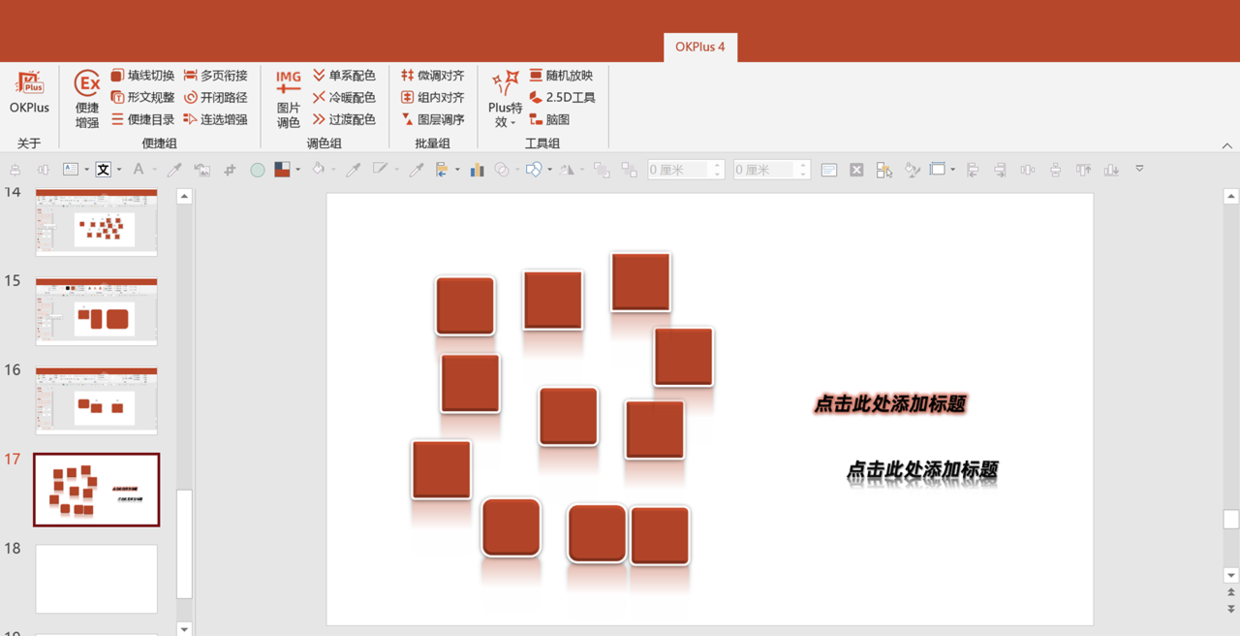Click the boxed 文 character icon

click(x=103, y=170)
